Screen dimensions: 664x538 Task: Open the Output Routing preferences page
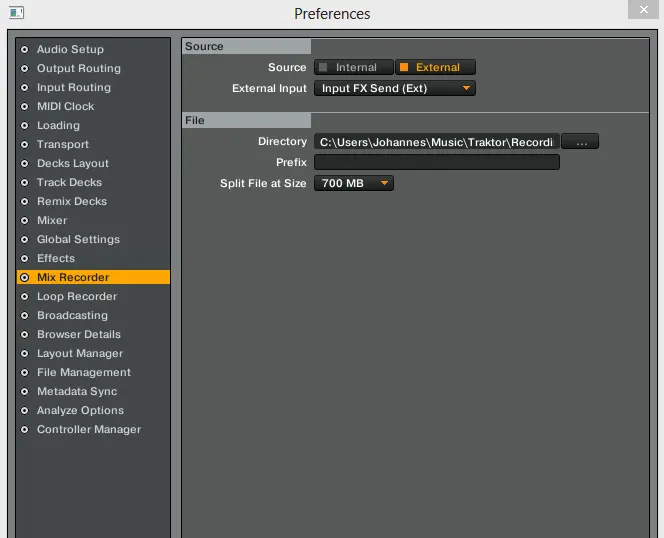pyautogui.click(x=78, y=68)
